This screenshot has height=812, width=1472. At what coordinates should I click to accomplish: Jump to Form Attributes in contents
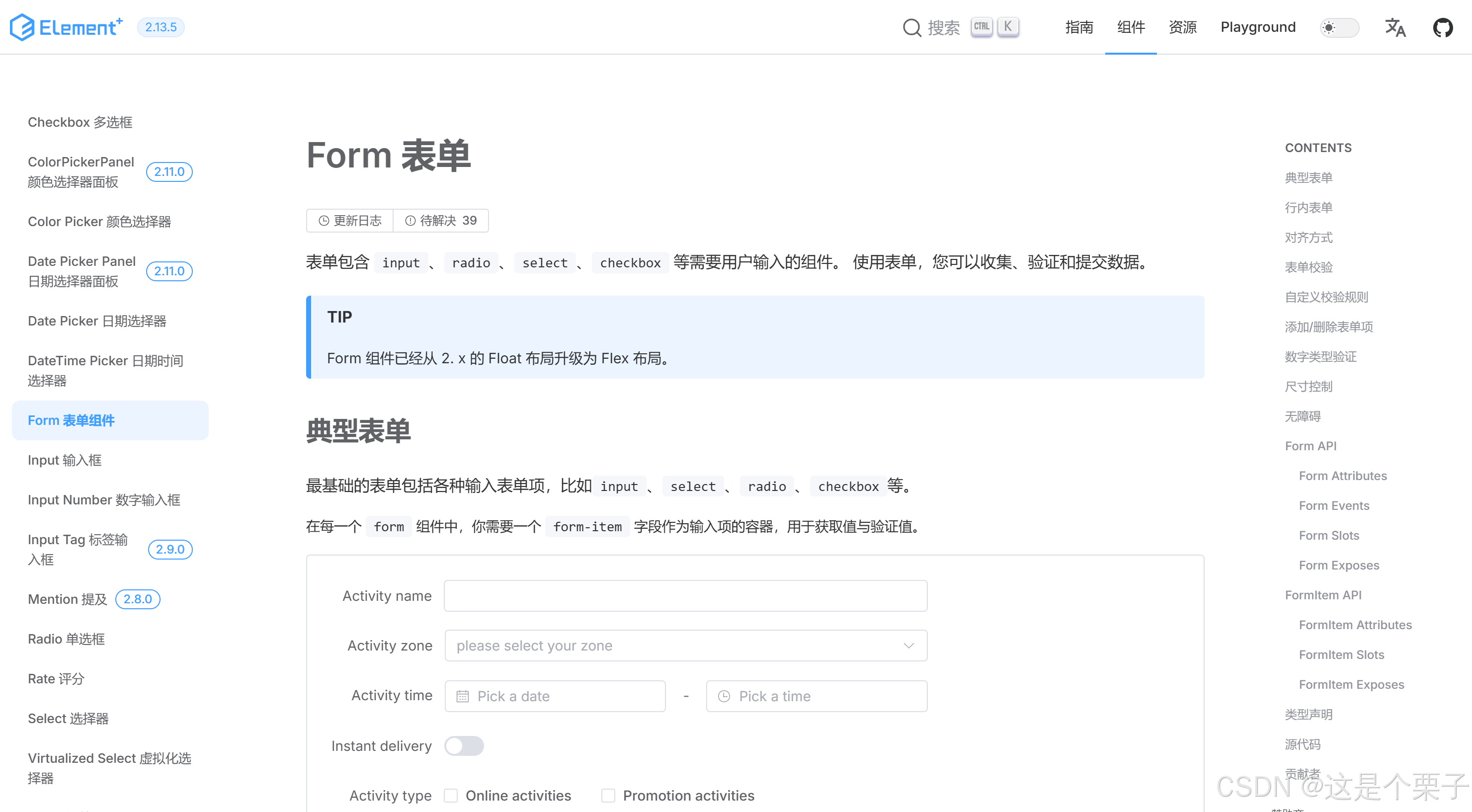point(1342,476)
